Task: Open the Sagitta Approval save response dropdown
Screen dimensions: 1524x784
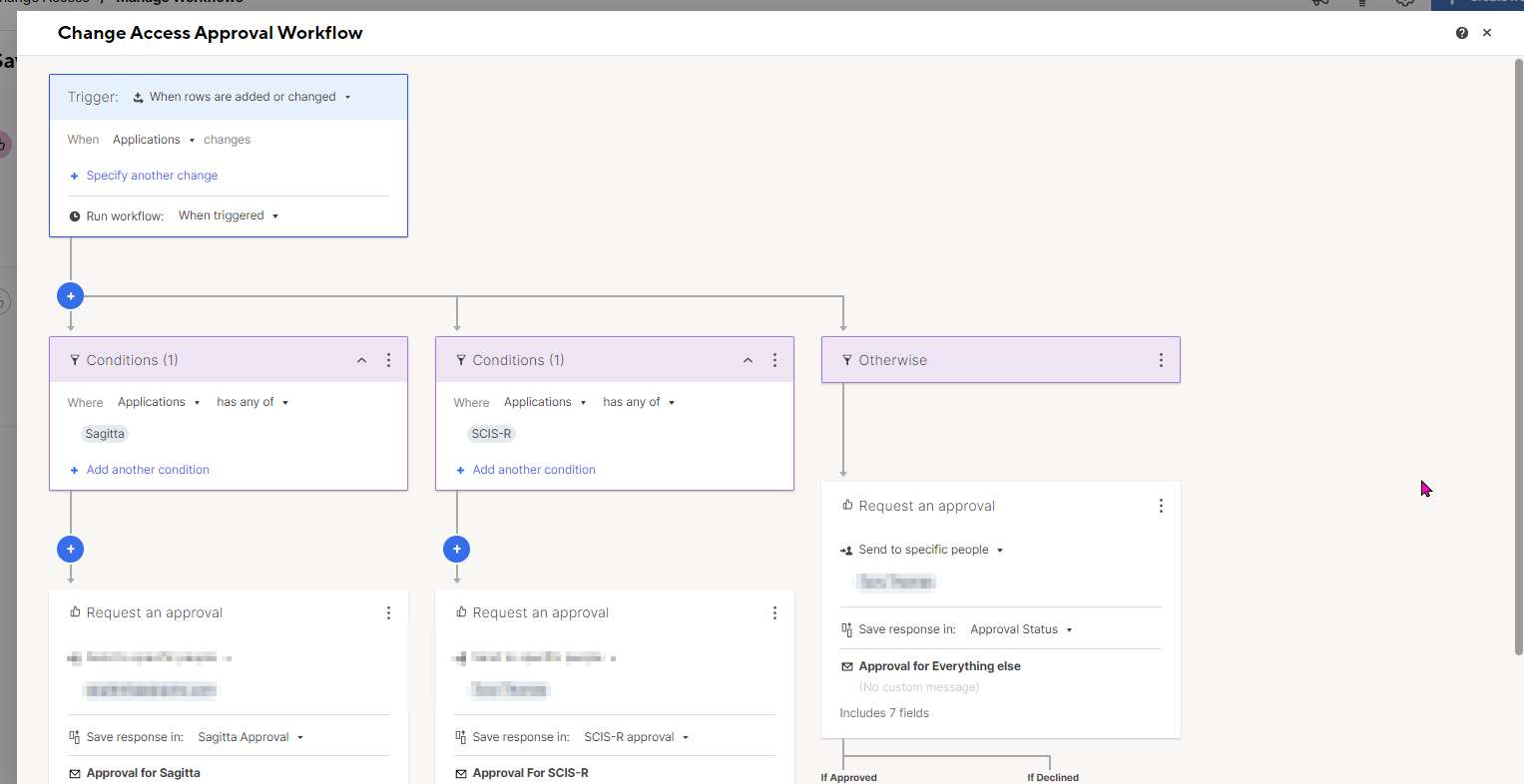Action: [x=251, y=737]
